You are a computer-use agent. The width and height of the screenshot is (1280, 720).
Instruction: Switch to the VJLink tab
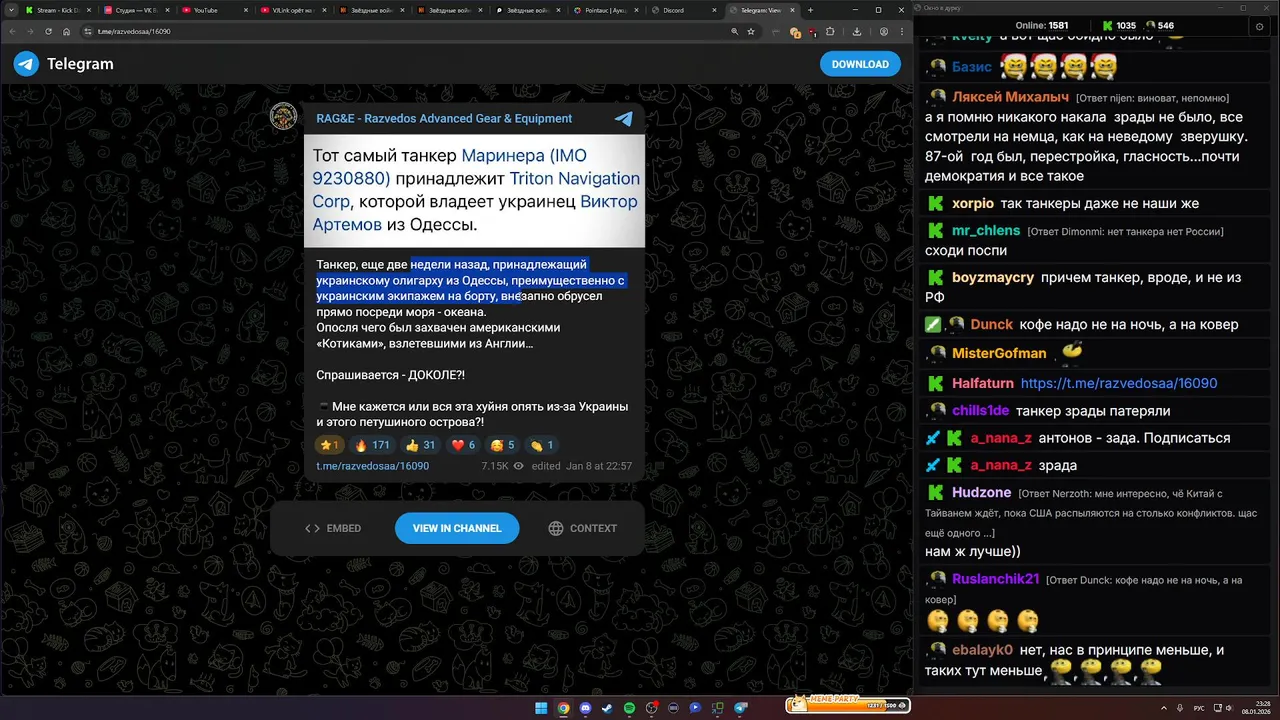click(x=296, y=10)
